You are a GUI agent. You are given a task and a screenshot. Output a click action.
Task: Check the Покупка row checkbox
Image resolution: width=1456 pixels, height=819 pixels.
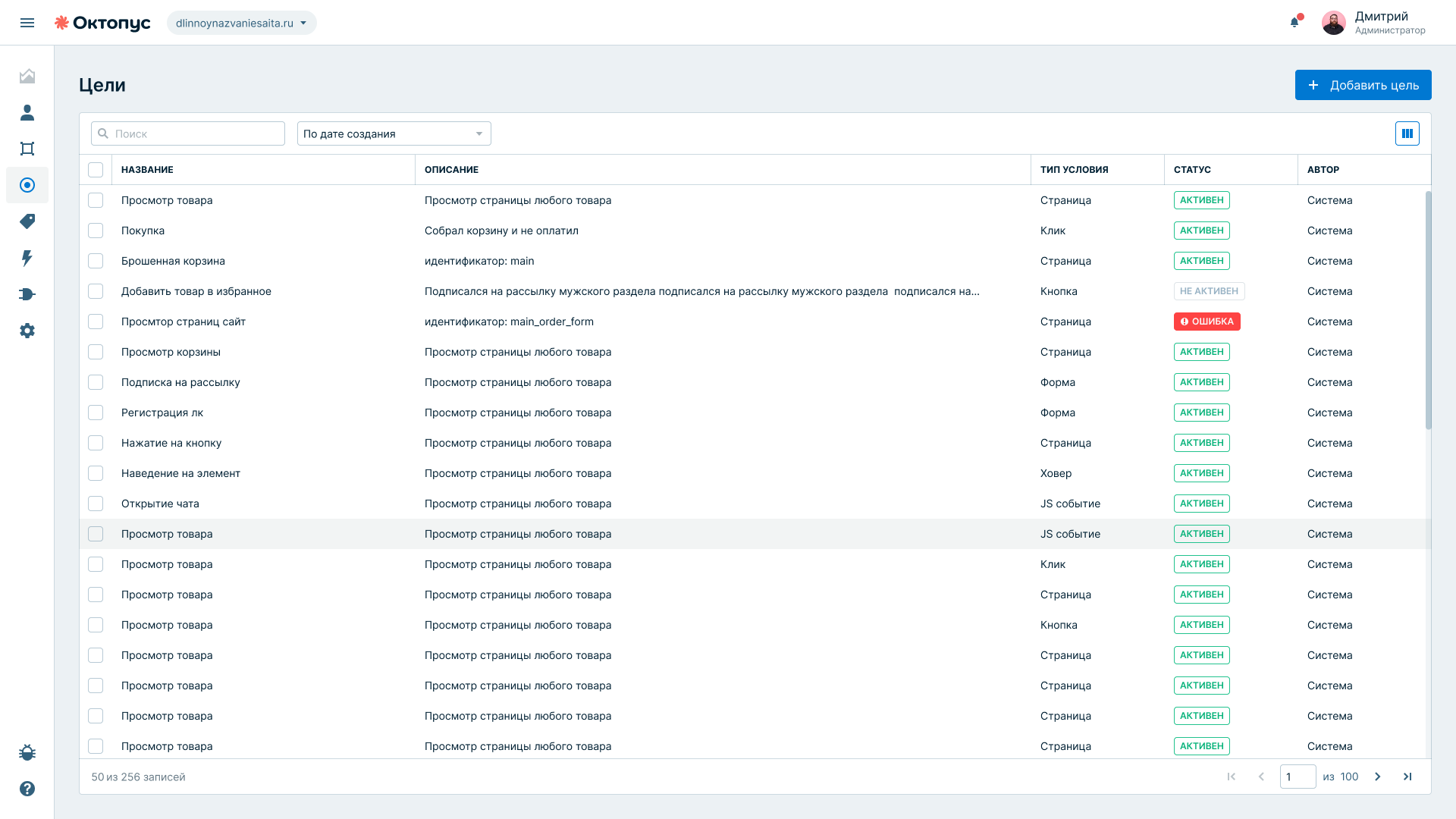96,231
